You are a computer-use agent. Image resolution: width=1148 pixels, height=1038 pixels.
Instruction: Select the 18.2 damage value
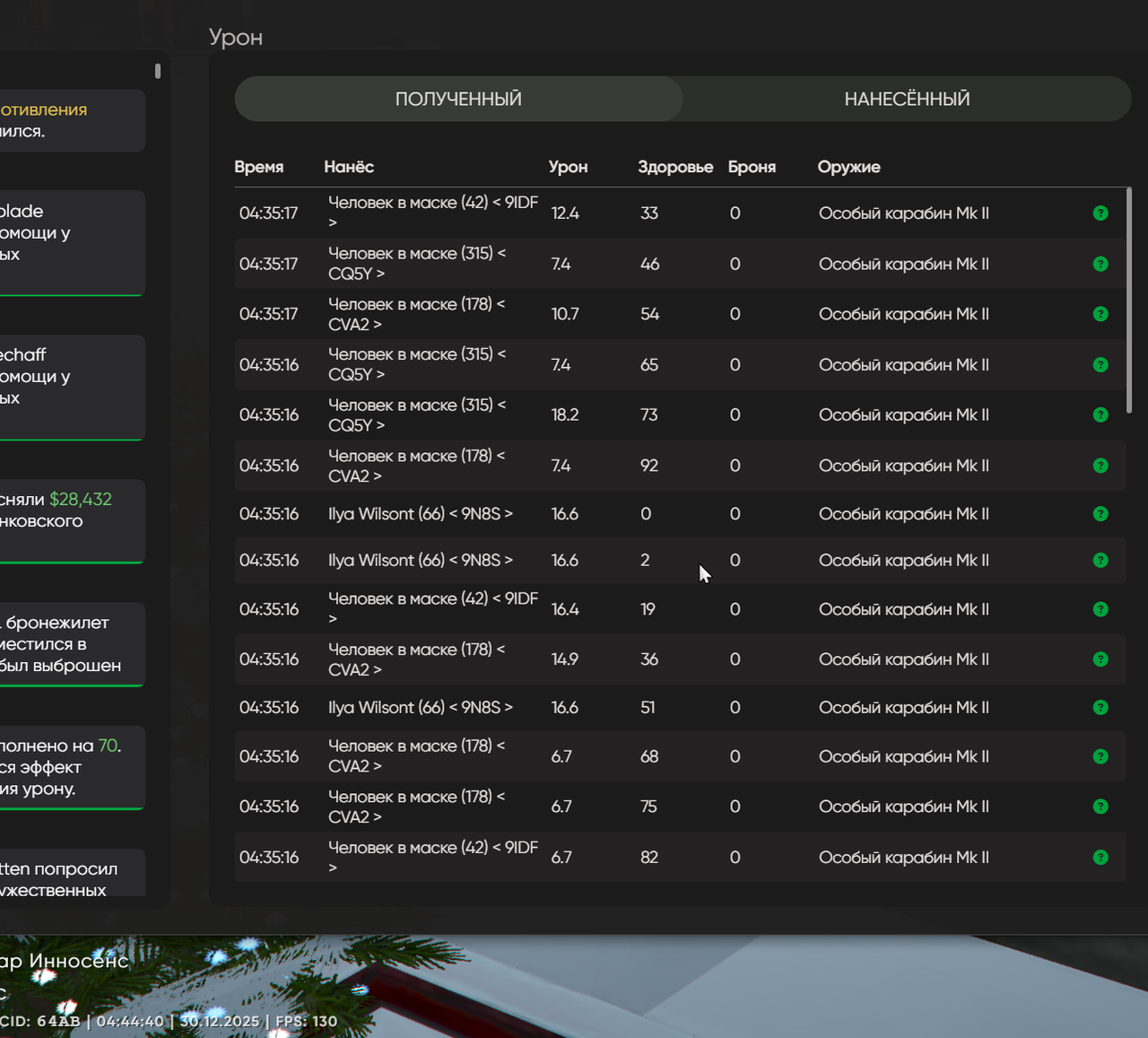tap(565, 415)
